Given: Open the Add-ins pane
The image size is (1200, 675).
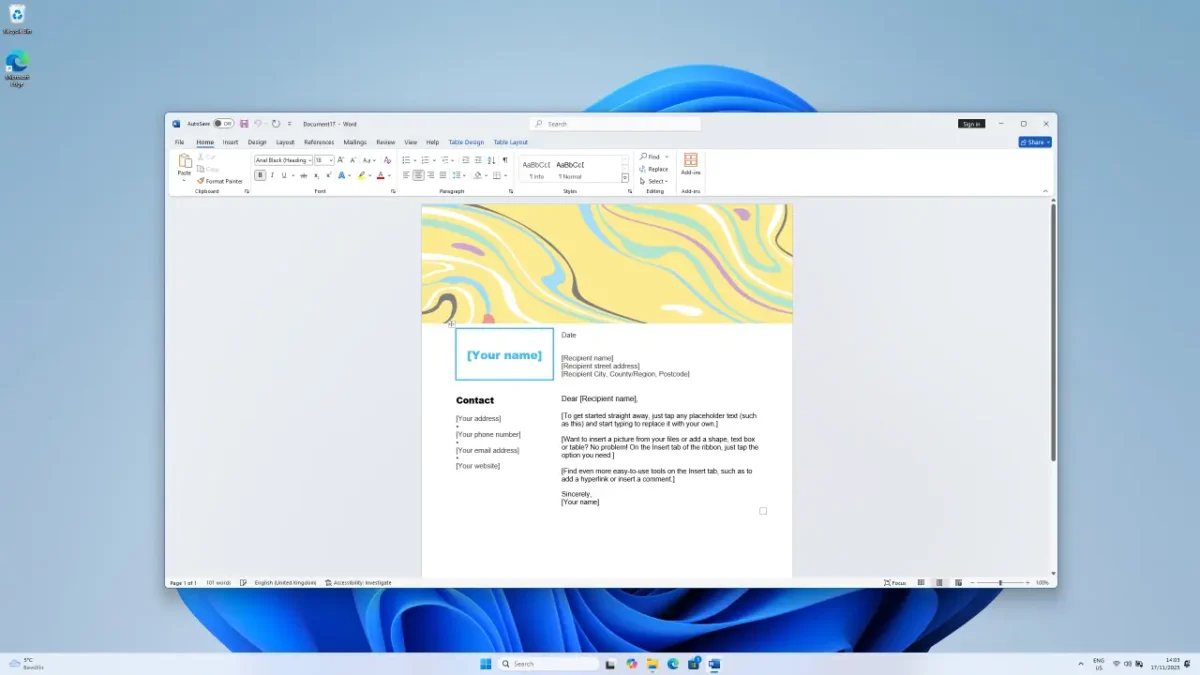Looking at the screenshot, I should click(690, 164).
